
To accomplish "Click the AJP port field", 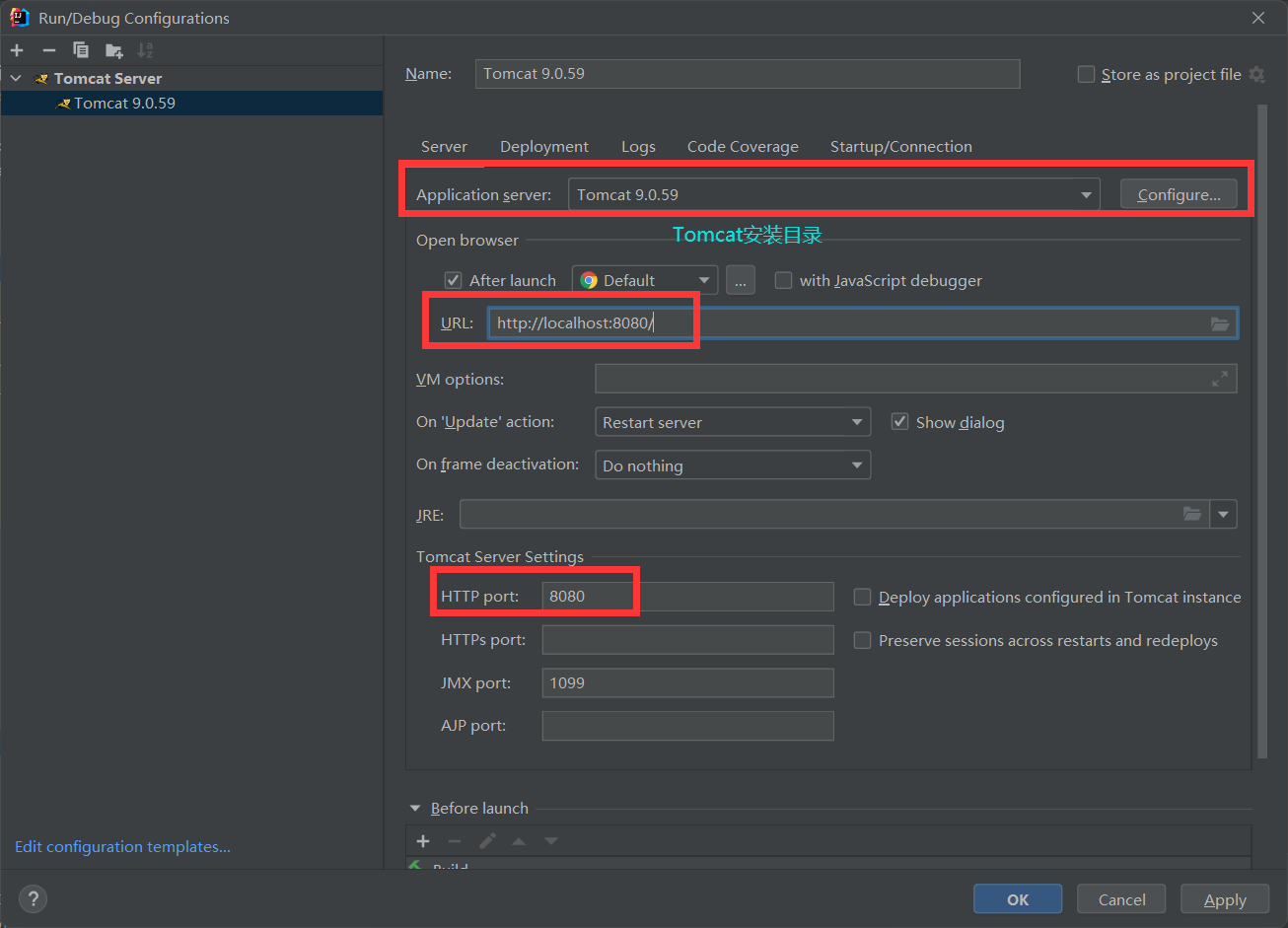I will pyautogui.click(x=687, y=726).
